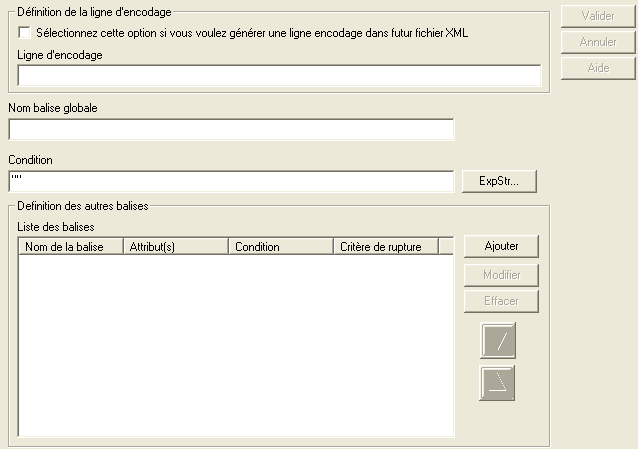This screenshot has height=449, width=638.
Task: Click the Critère de rupture column header
Action: point(385,247)
